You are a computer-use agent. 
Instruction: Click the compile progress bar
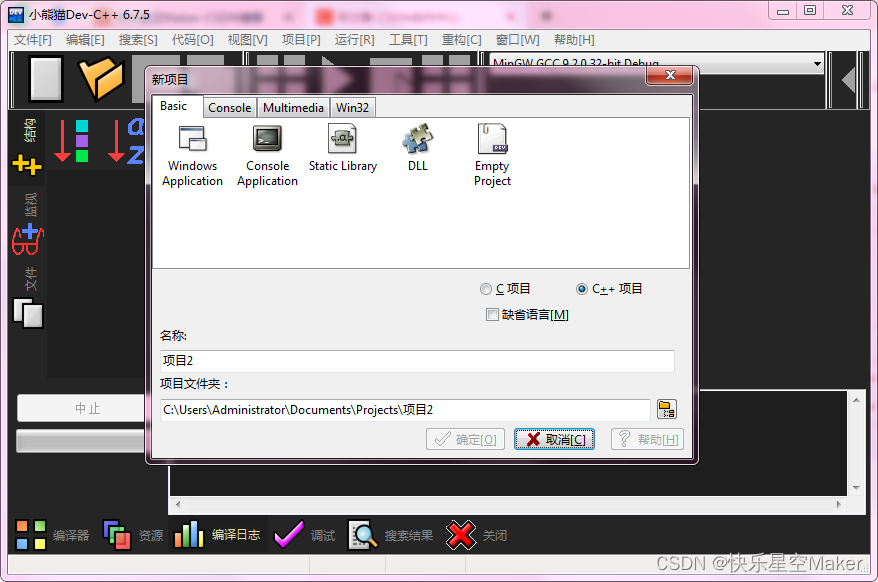[81, 441]
